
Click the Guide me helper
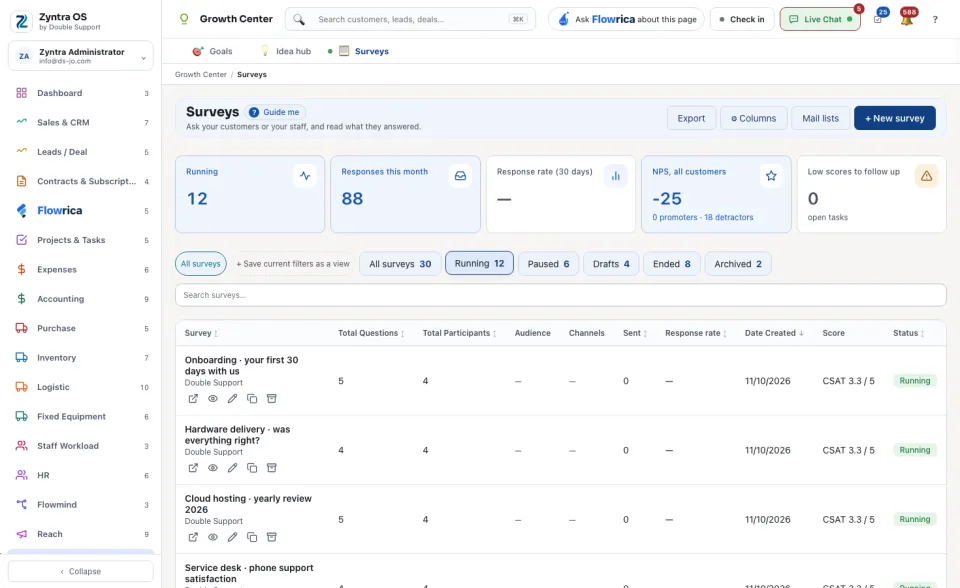[276, 112]
